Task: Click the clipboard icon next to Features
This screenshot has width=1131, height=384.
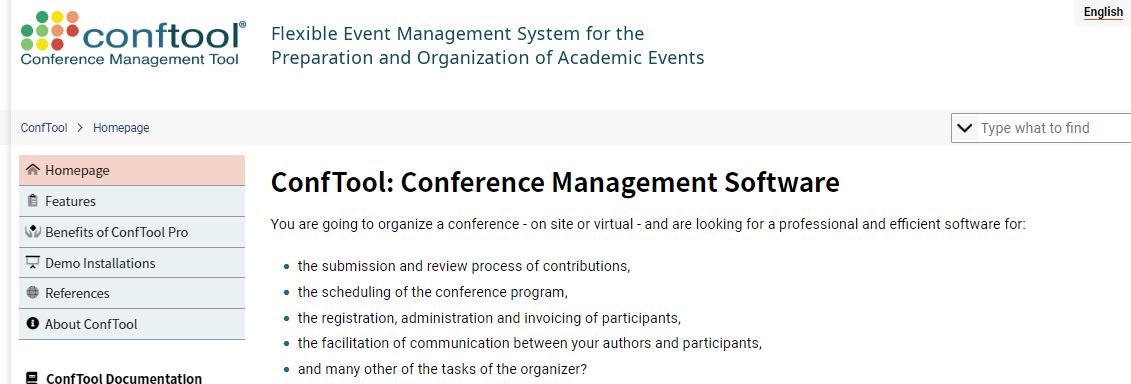Action: (32, 201)
